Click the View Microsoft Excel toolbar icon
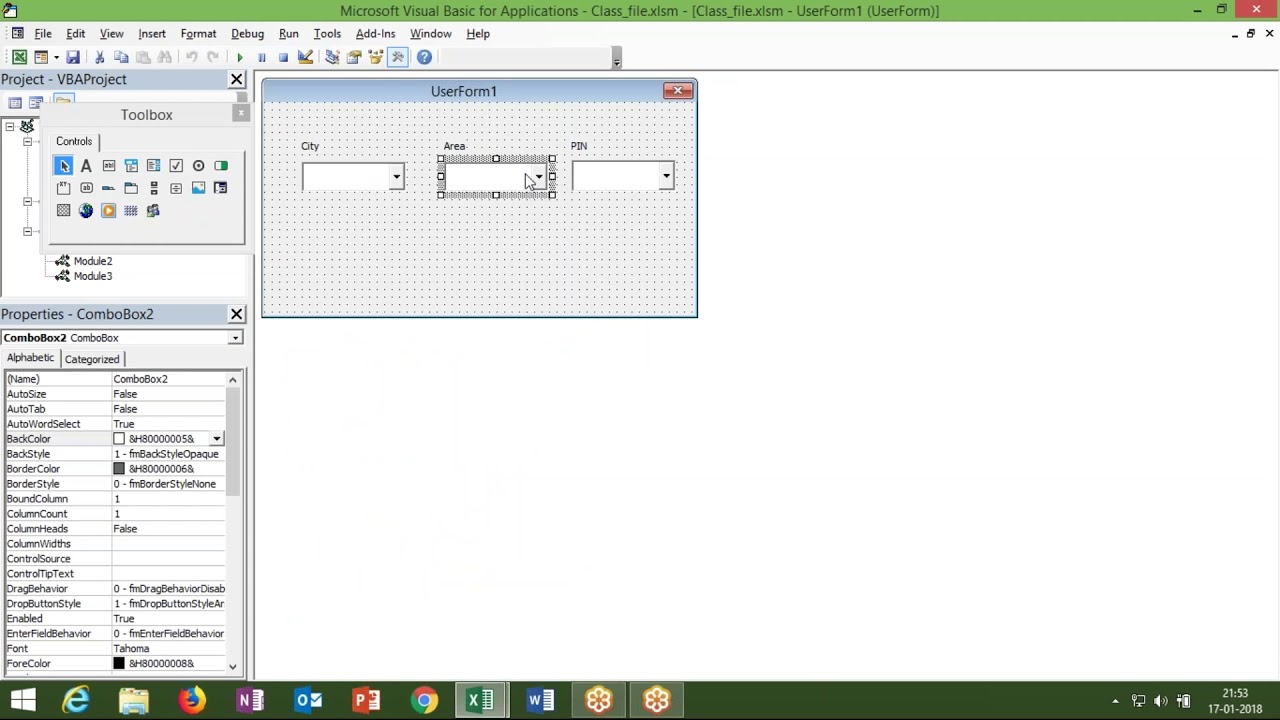 click(19, 57)
